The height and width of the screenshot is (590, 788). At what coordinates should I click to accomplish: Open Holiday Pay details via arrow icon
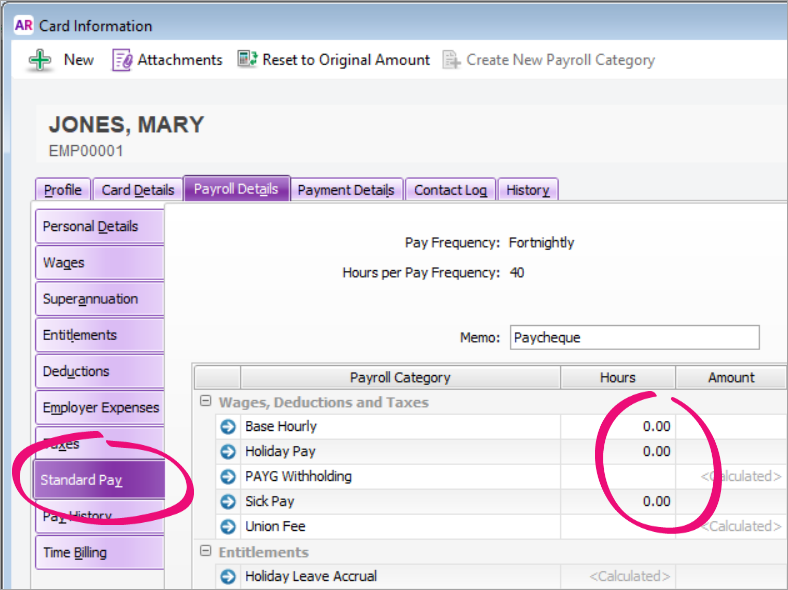pos(228,452)
